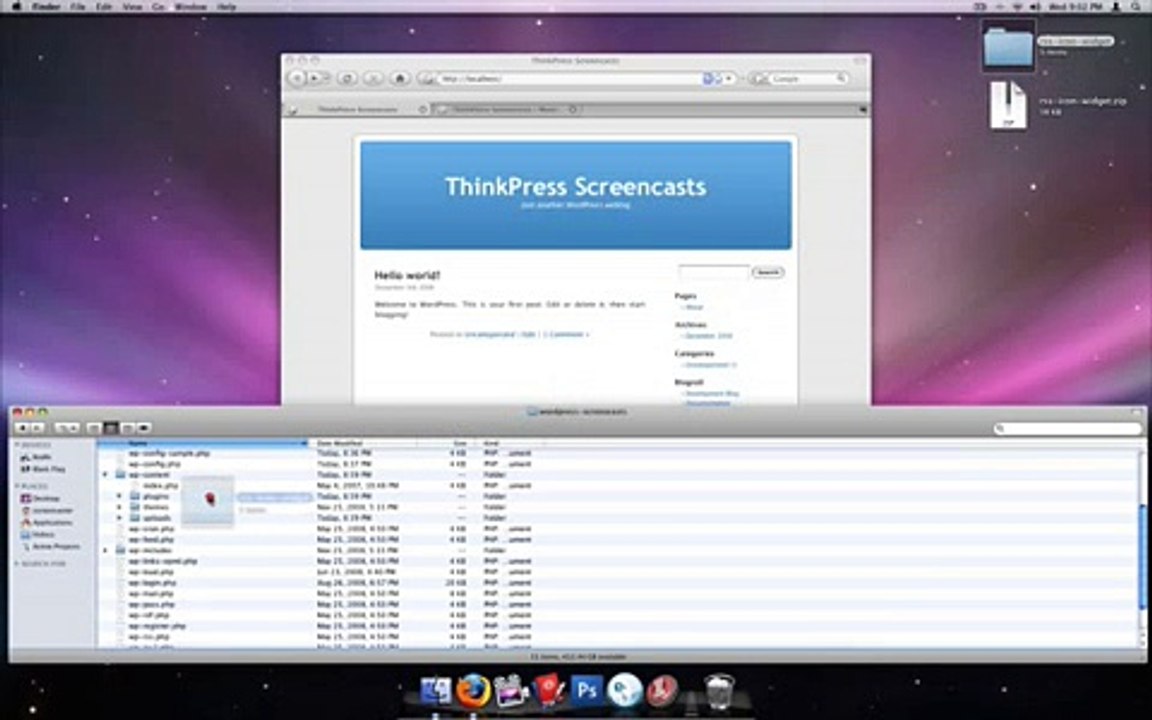Screen dimensions: 1152x720
Task: Click the Firefox reload button
Action: 348,78
